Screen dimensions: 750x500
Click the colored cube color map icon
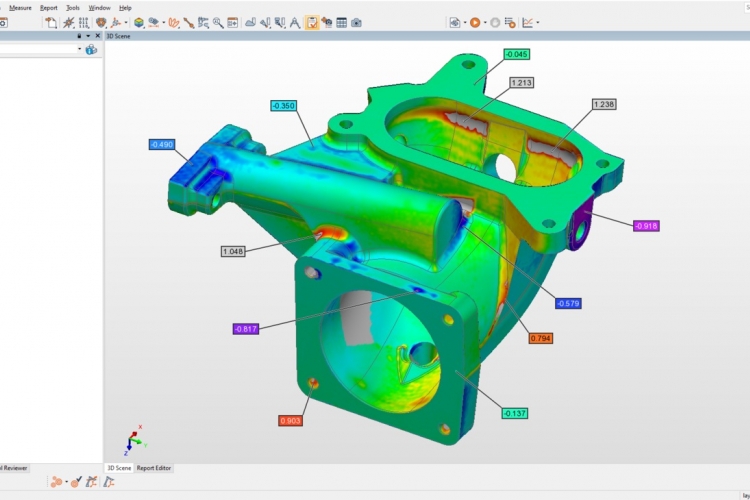click(x=139, y=22)
